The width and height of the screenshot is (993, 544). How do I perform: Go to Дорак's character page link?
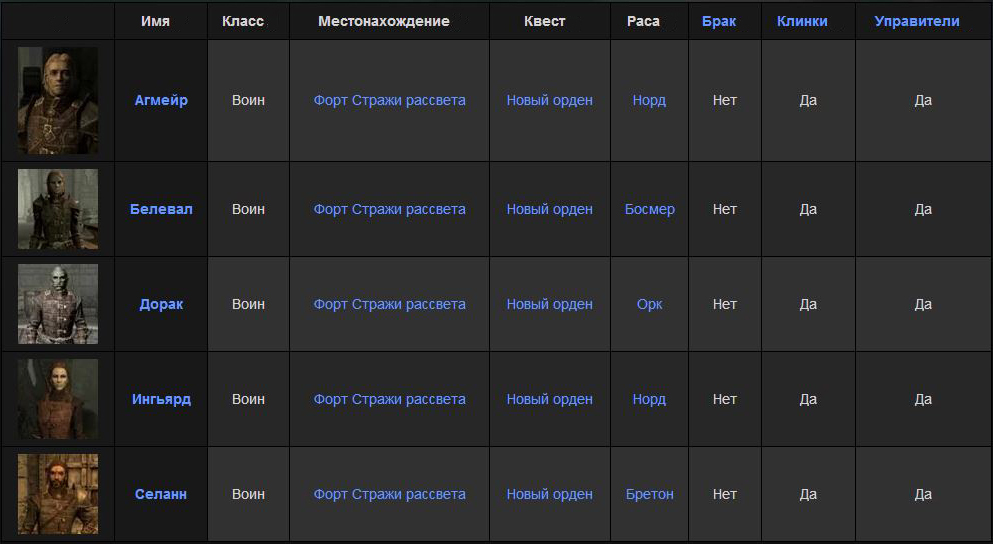click(161, 304)
